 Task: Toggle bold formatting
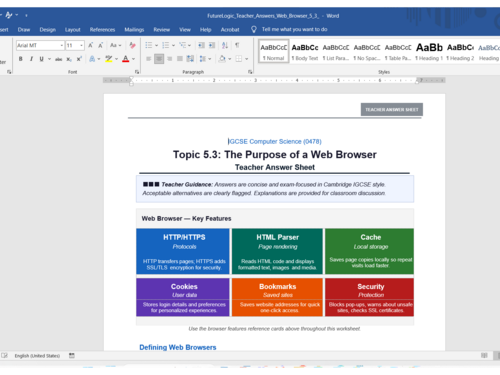pos(21,59)
